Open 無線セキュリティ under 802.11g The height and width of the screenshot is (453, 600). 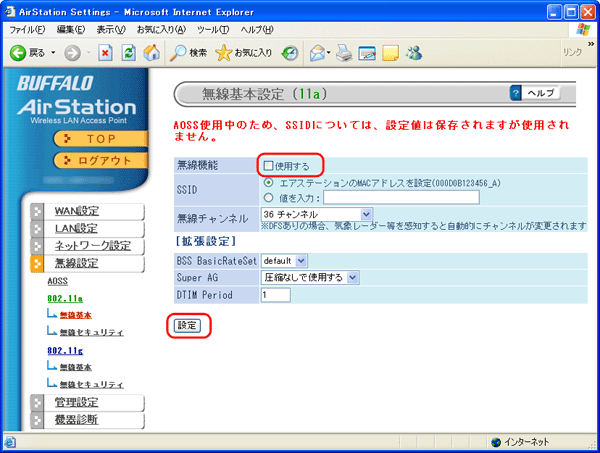pyautogui.click(x=92, y=385)
